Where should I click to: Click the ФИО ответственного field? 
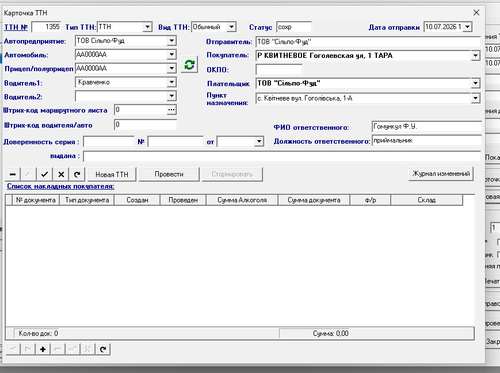[x=426, y=127]
